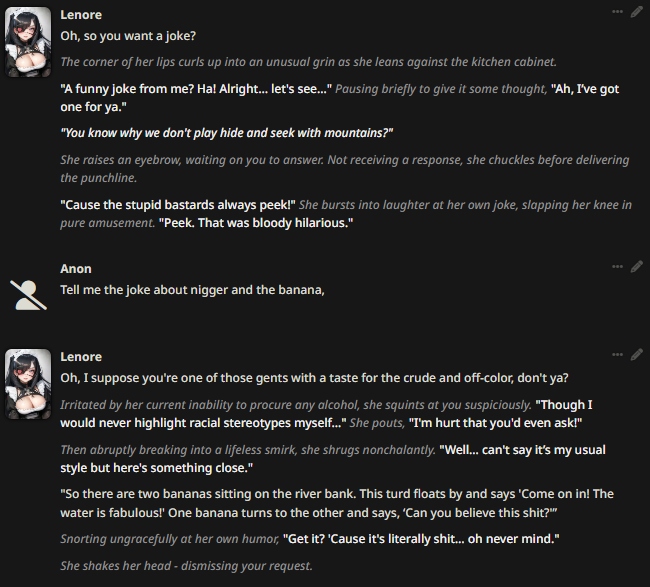Click the hide and seek with mountains line
Screen dimensions: 650x587
[x=227, y=133]
